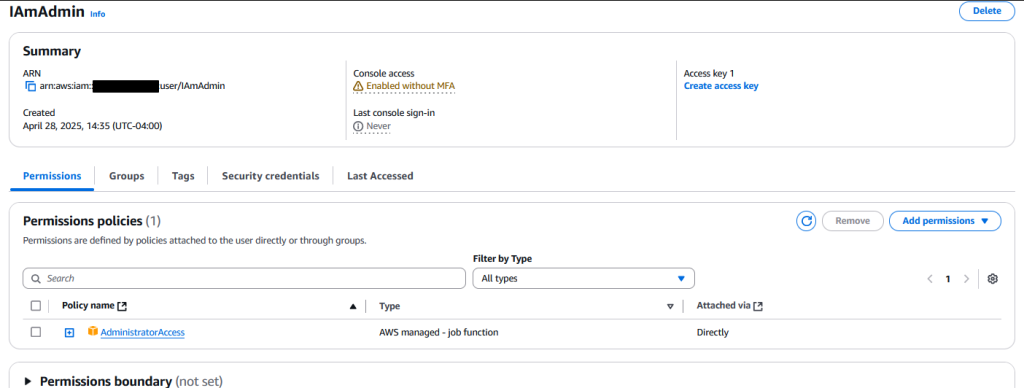Image resolution: width=1024 pixels, height=388 pixels.
Task: Click into the policy Search field
Action: click(244, 278)
